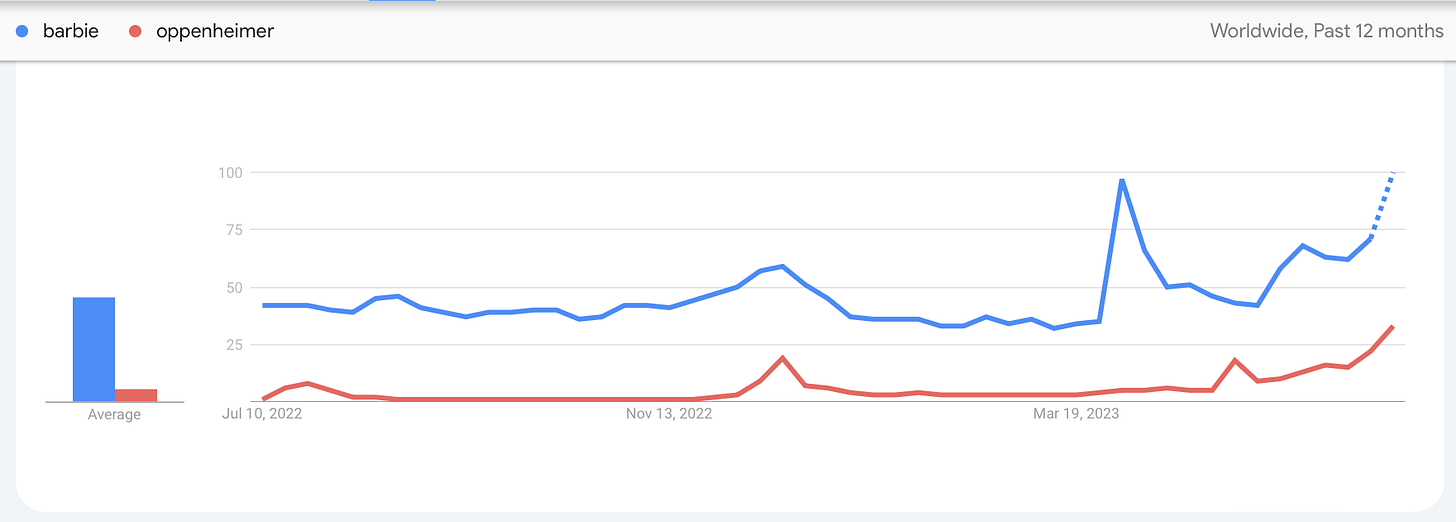Select the oppenheimer search term label
Image resolution: width=1456 pixels, height=522 pixels.
click(215, 31)
